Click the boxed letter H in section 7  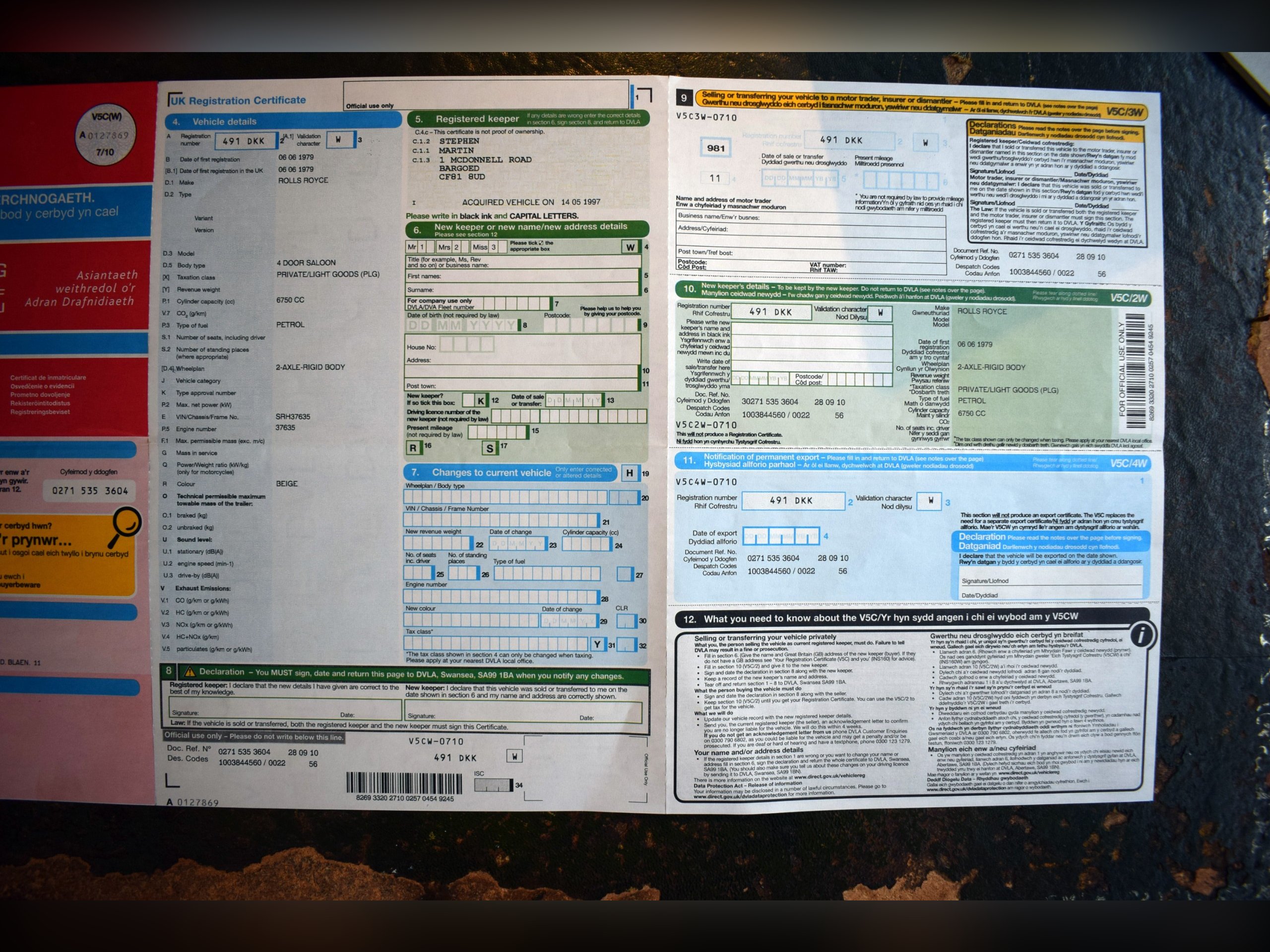(x=629, y=473)
